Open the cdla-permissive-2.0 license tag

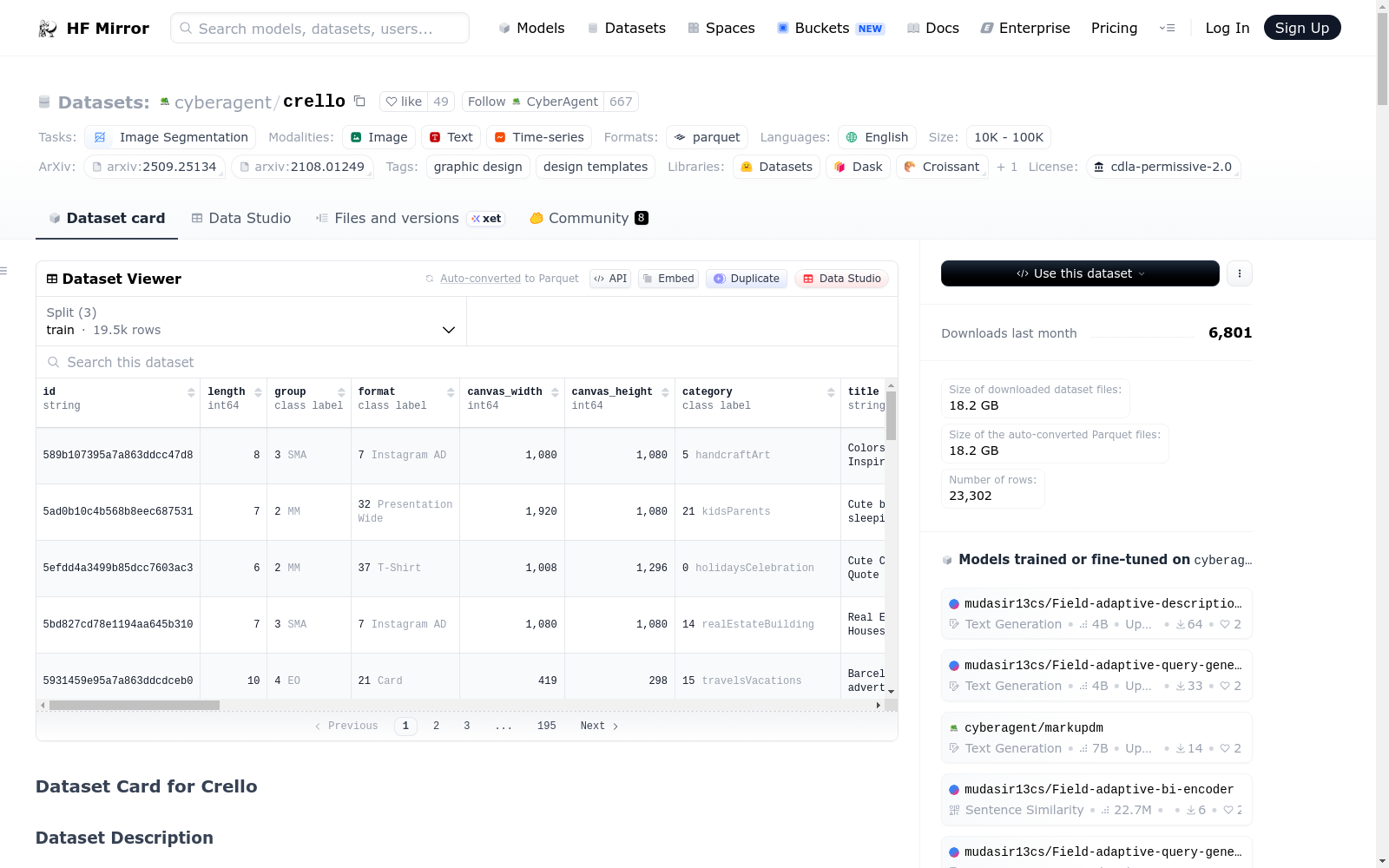click(1163, 167)
